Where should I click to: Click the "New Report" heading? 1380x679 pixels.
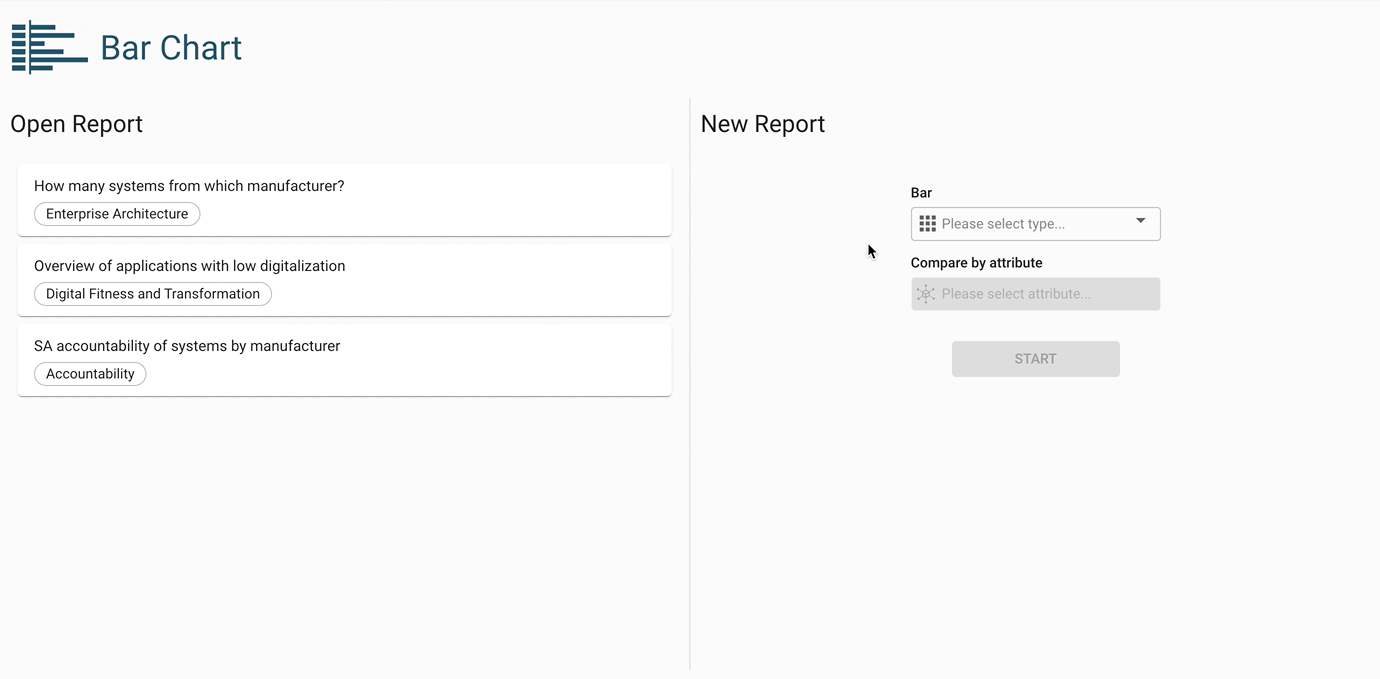pos(762,124)
